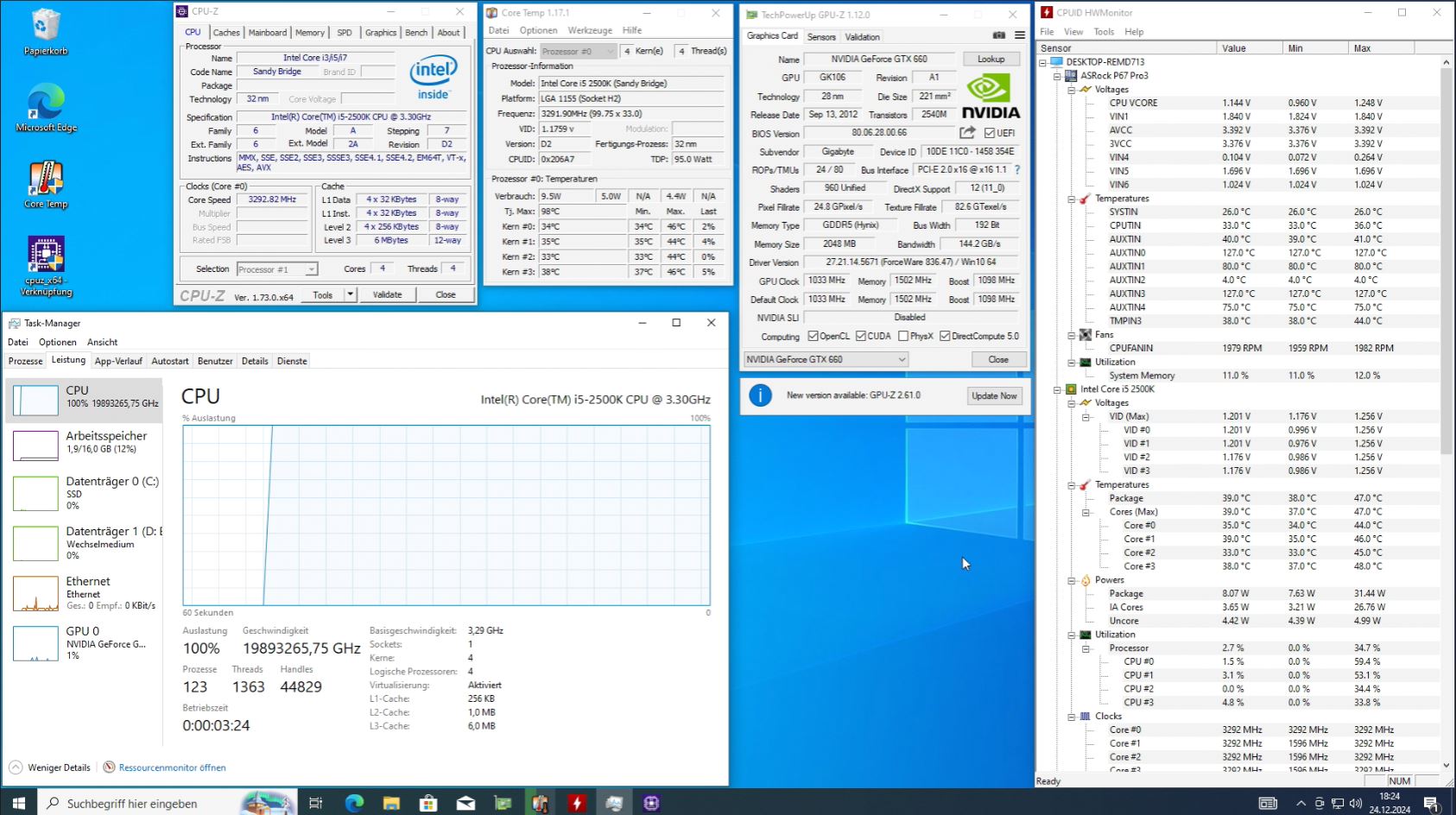
Task: Open the SPD tab in CPU-Z
Action: (x=345, y=33)
